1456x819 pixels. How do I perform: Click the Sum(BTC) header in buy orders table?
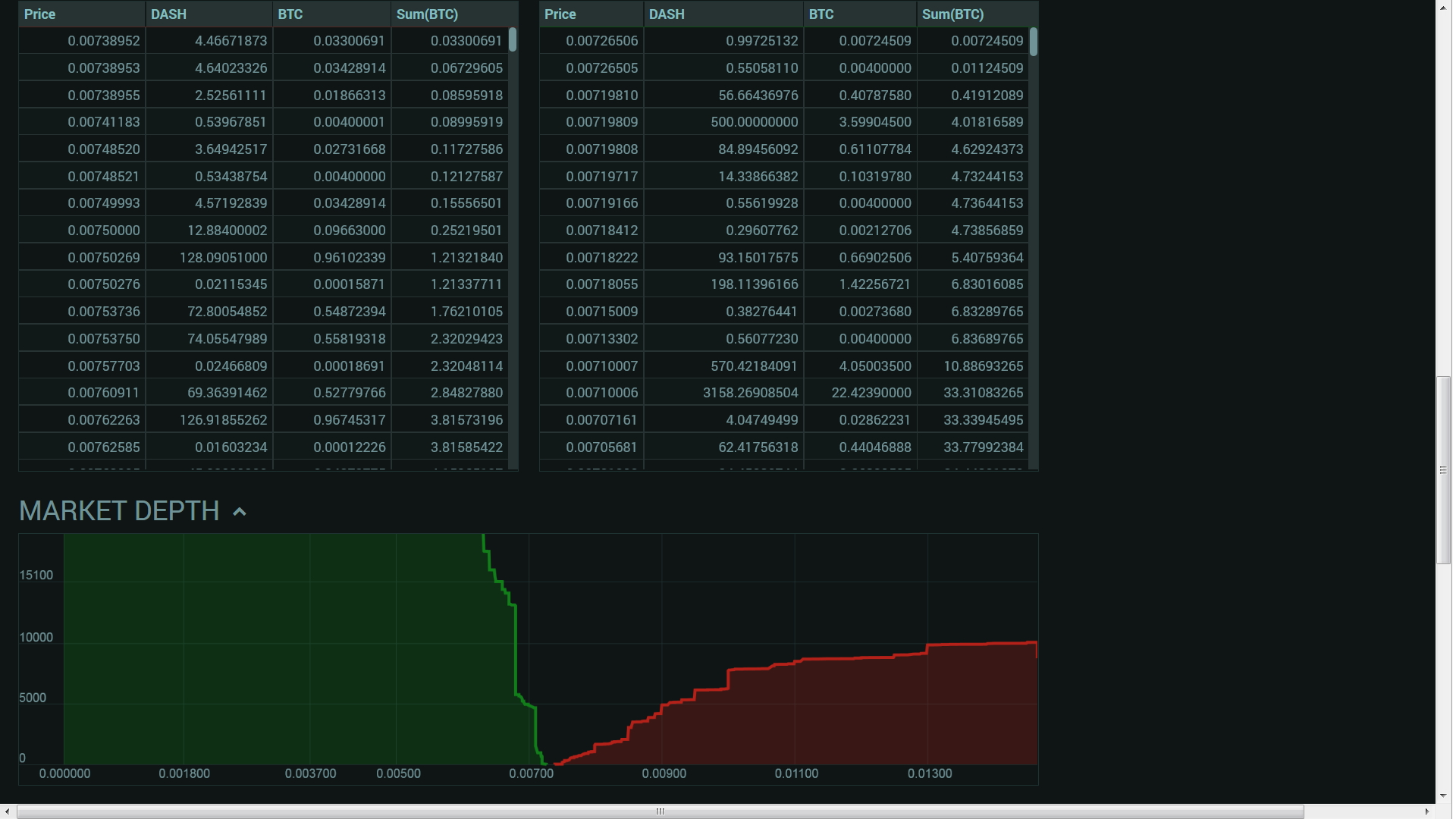pos(953,14)
